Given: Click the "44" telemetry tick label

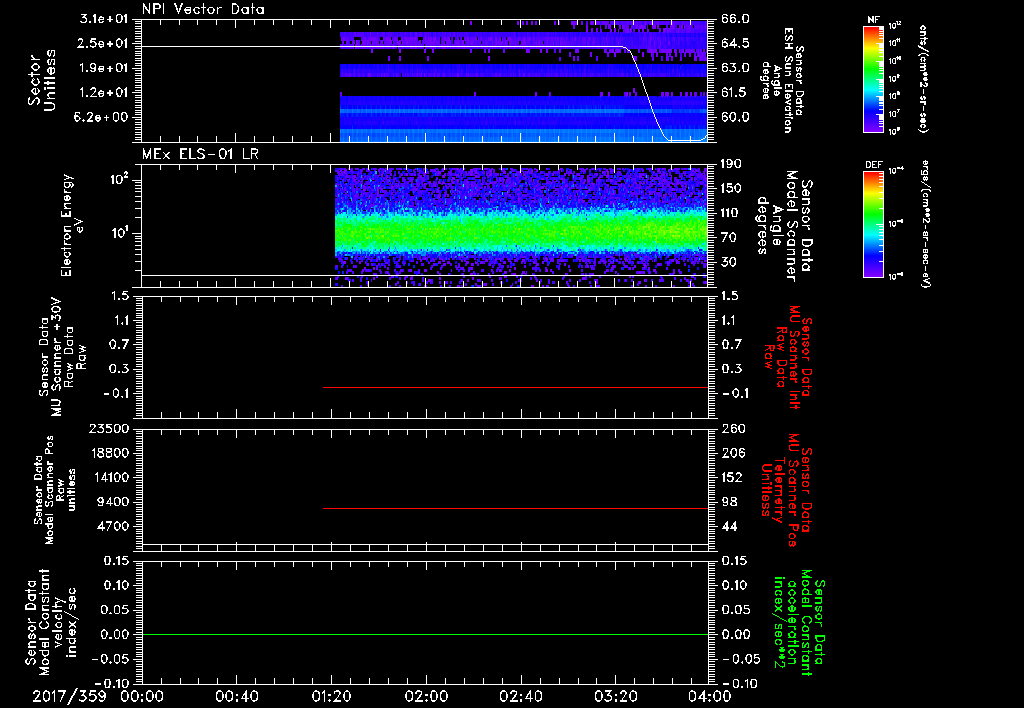Looking at the screenshot, I should (x=728, y=526).
